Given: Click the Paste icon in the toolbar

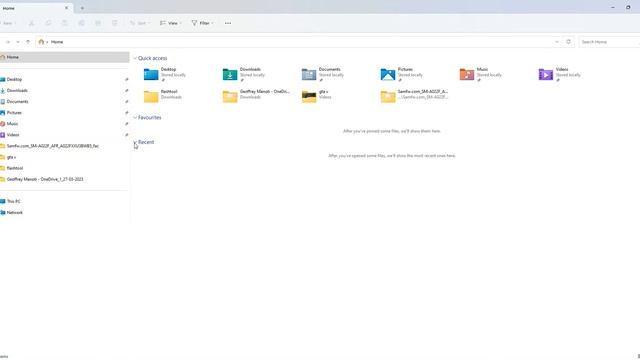Looking at the screenshot, I should [x=64, y=23].
